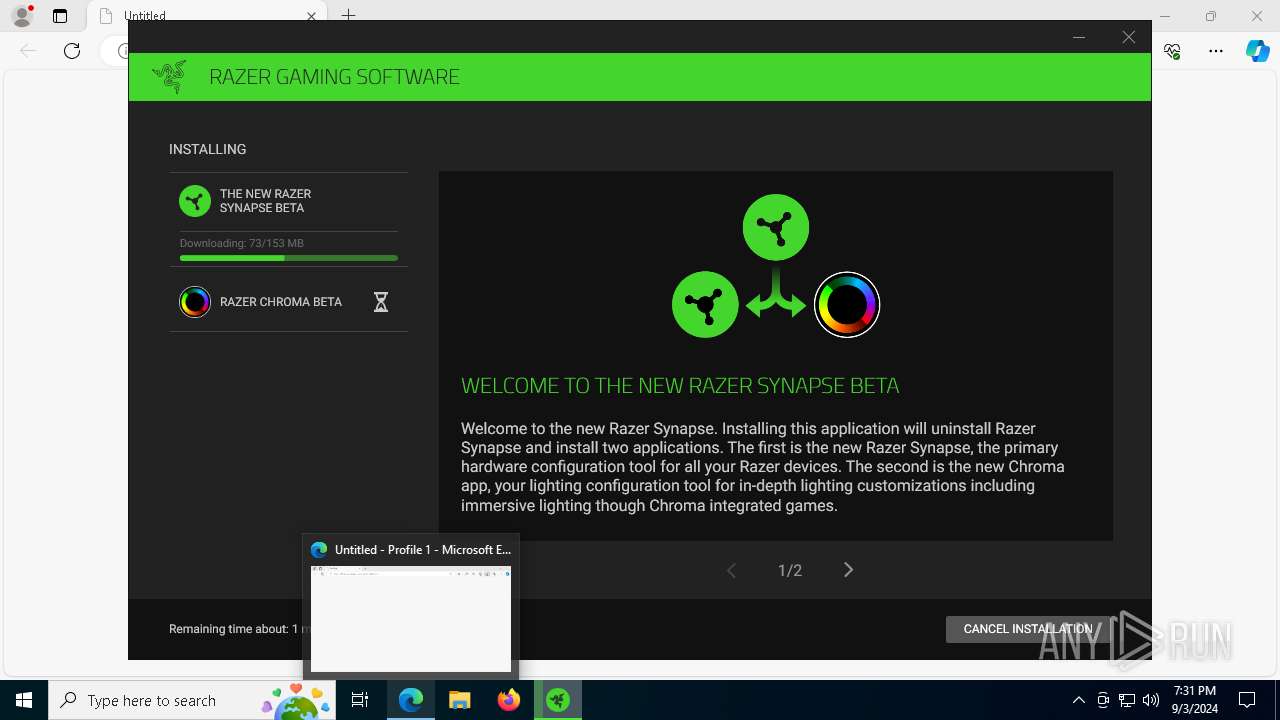Click the Razer Chroma Beta rainbow icon
Screen dimensions: 1280x720
pos(195,302)
